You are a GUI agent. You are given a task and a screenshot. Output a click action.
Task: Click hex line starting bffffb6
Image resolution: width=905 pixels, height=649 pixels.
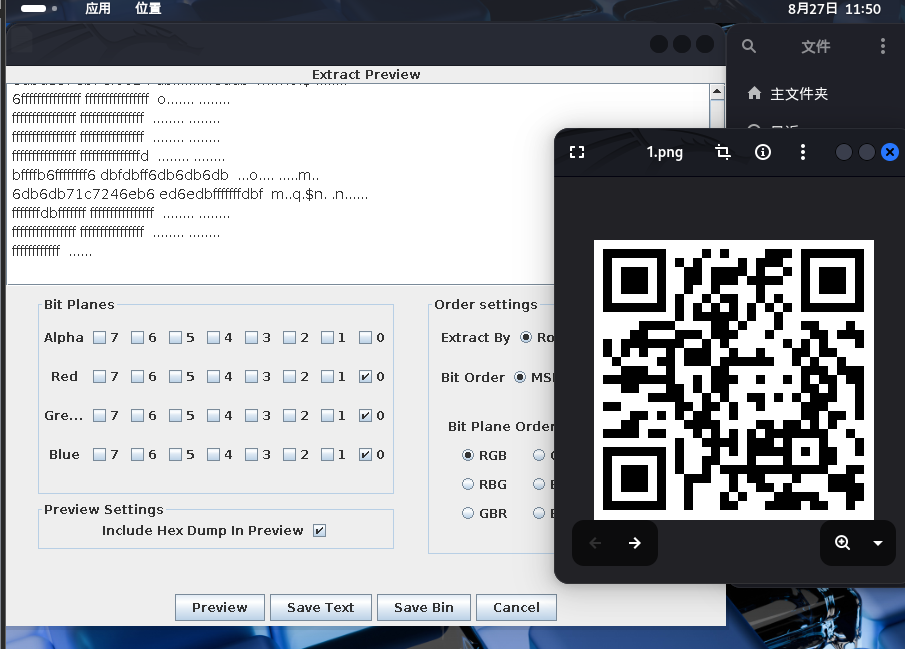click(166, 175)
